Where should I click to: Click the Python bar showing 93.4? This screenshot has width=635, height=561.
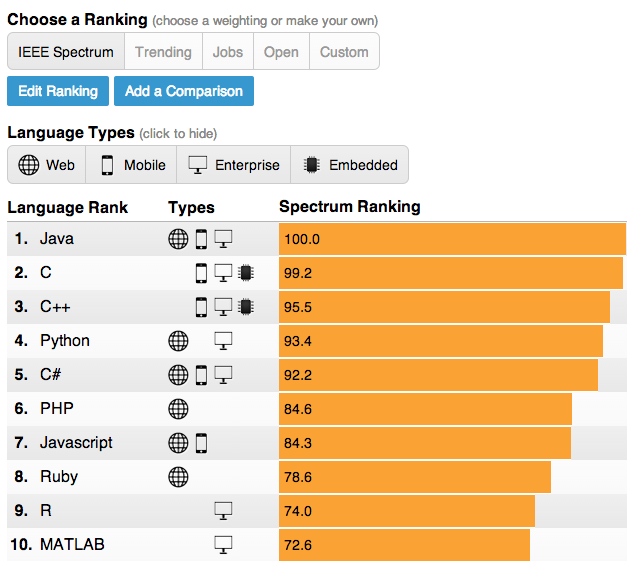coord(441,341)
